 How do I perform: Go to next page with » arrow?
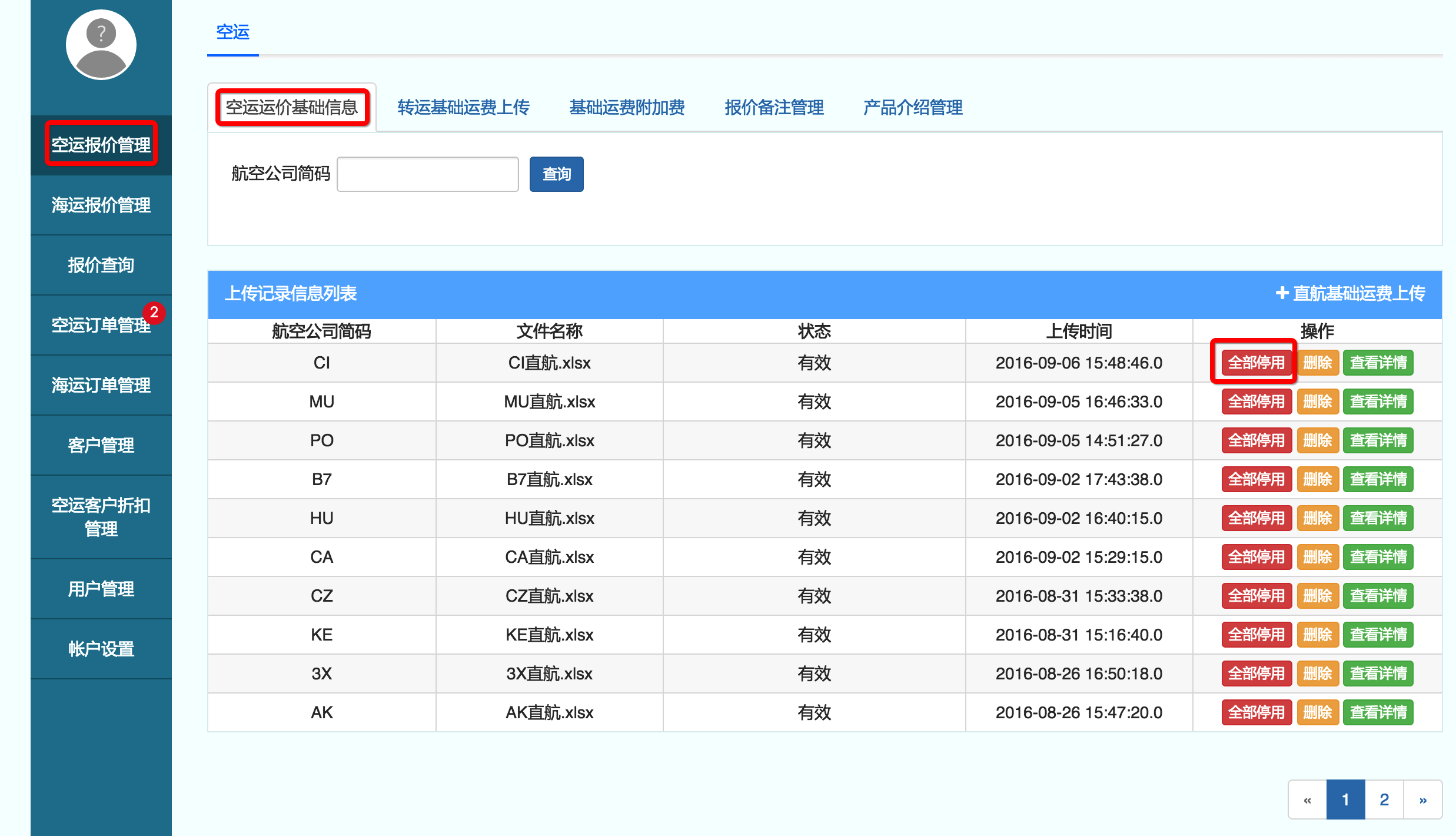tap(1422, 799)
